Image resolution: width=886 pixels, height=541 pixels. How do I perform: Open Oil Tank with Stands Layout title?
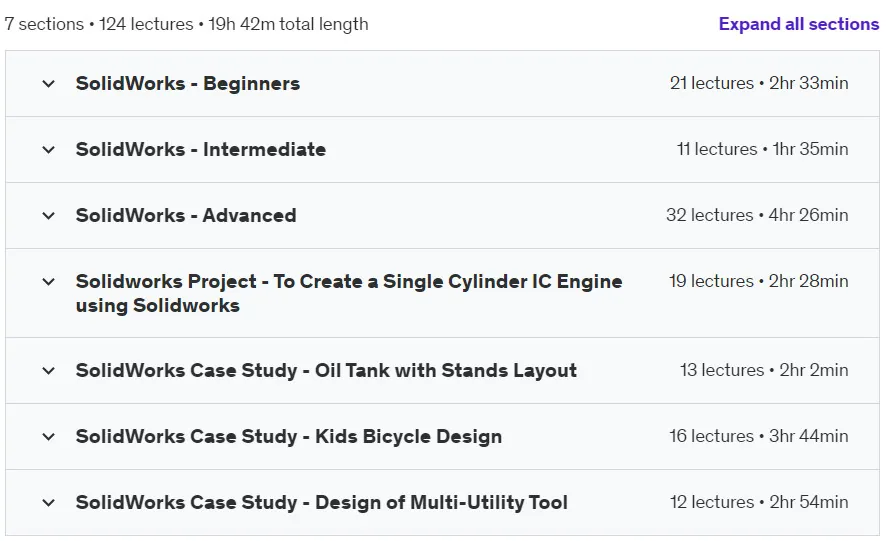[x=326, y=370]
